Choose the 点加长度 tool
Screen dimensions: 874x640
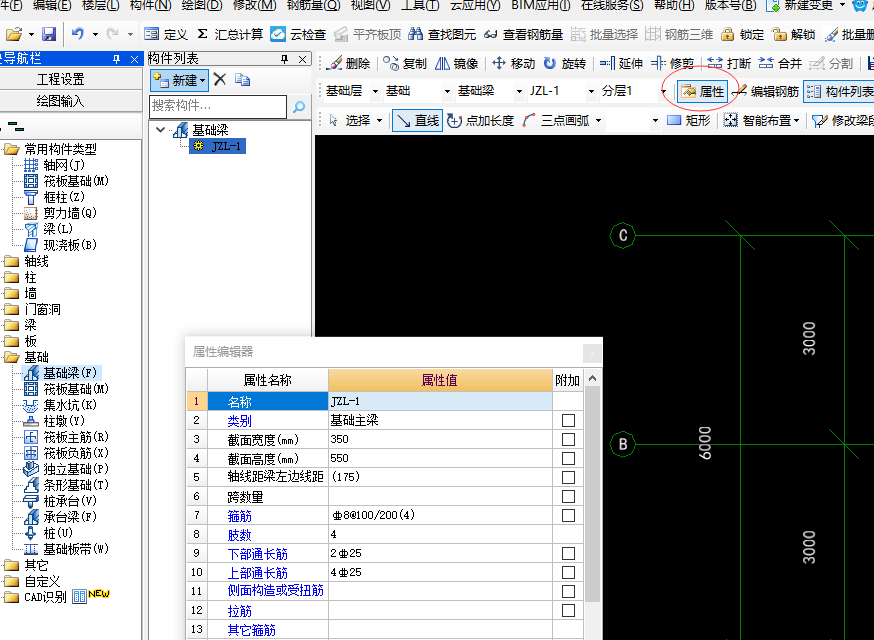coord(480,120)
